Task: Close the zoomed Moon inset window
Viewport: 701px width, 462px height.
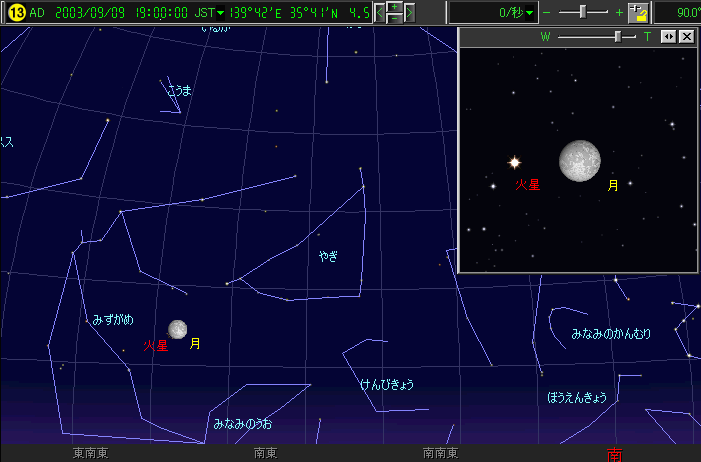Action: click(x=686, y=37)
